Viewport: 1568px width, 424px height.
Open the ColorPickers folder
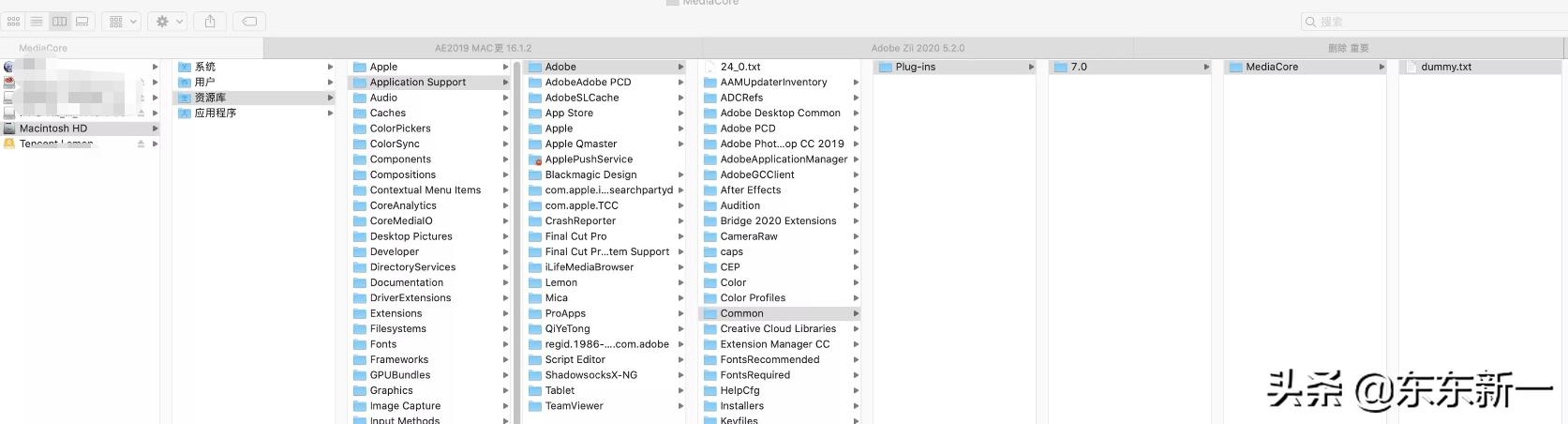click(400, 129)
